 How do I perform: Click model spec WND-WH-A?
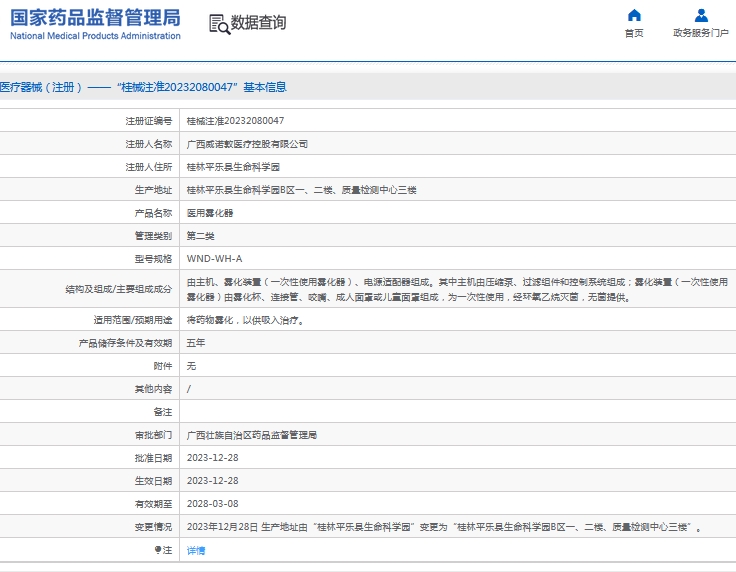pos(215,259)
